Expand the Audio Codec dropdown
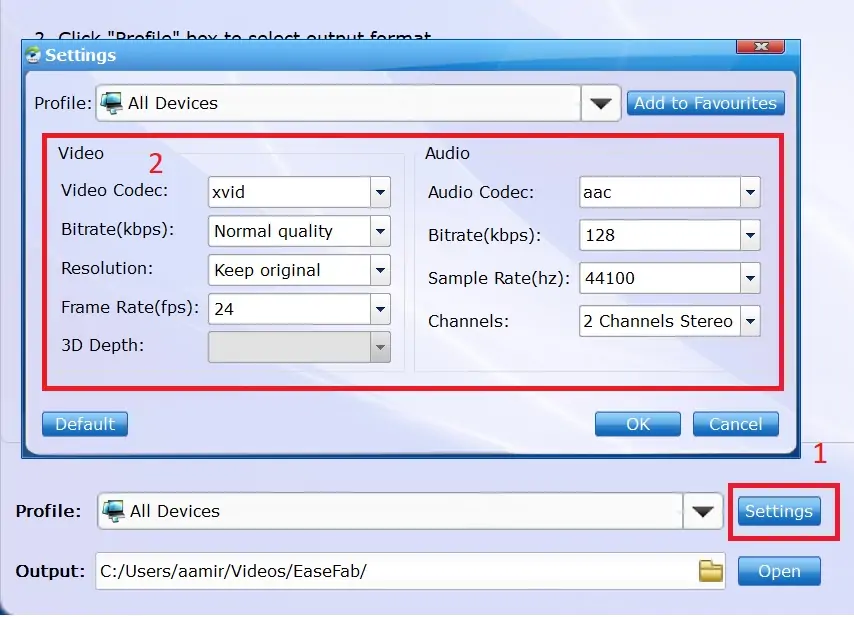Viewport: 854px width, 617px height. click(x=750, y=192)
